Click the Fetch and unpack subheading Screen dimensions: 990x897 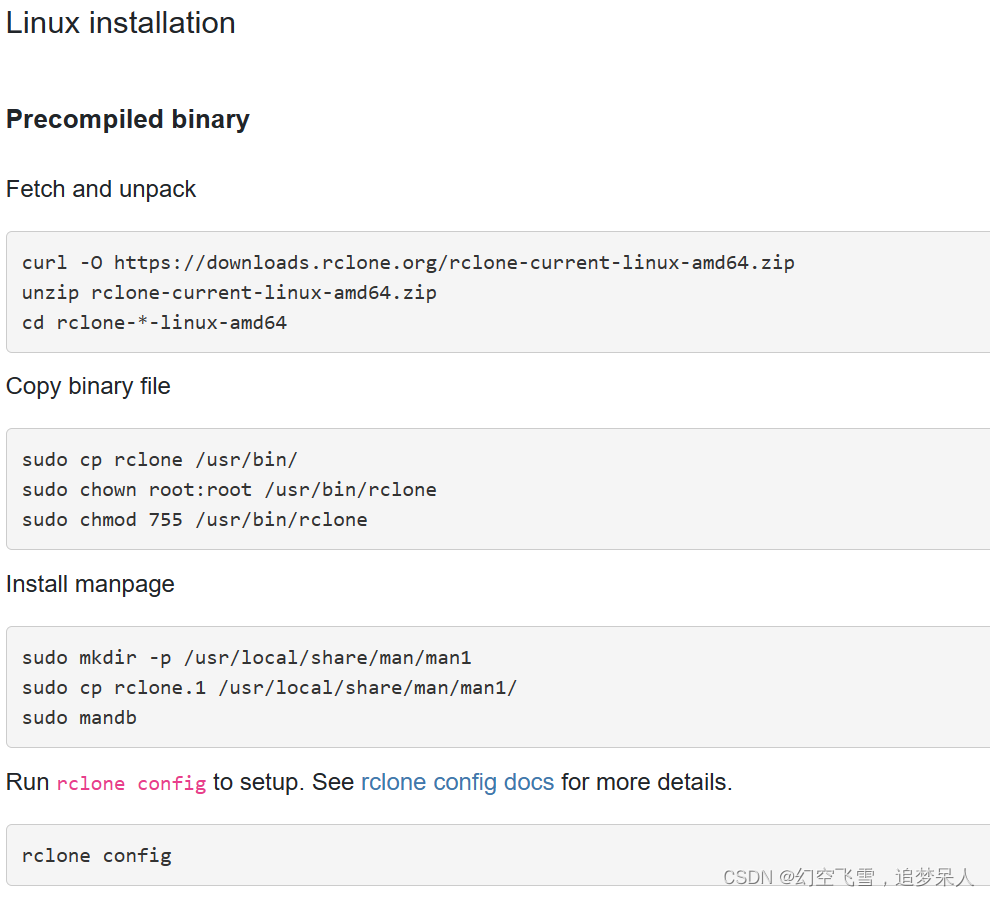100,189
